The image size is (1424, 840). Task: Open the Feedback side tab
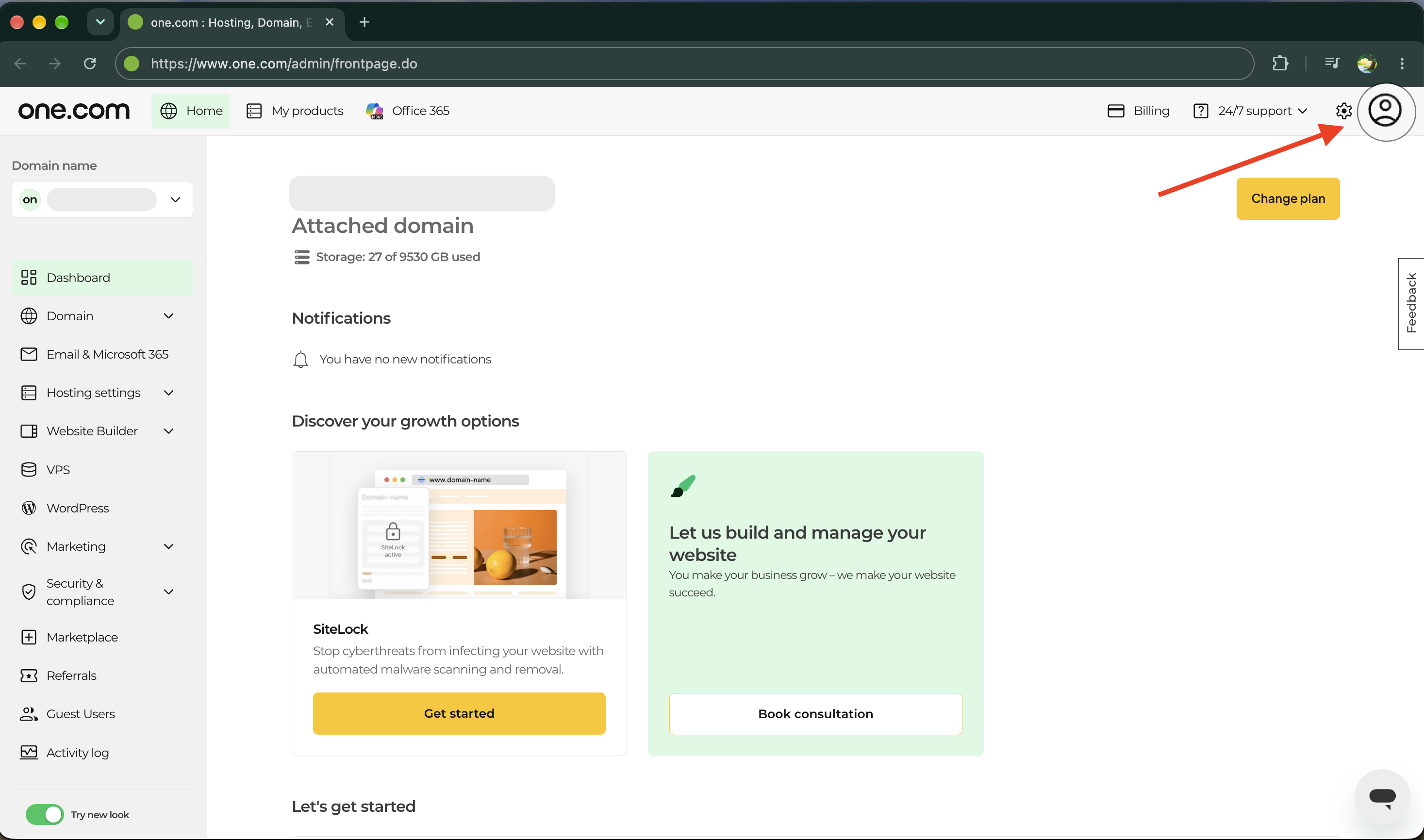tap(1411, 303)
